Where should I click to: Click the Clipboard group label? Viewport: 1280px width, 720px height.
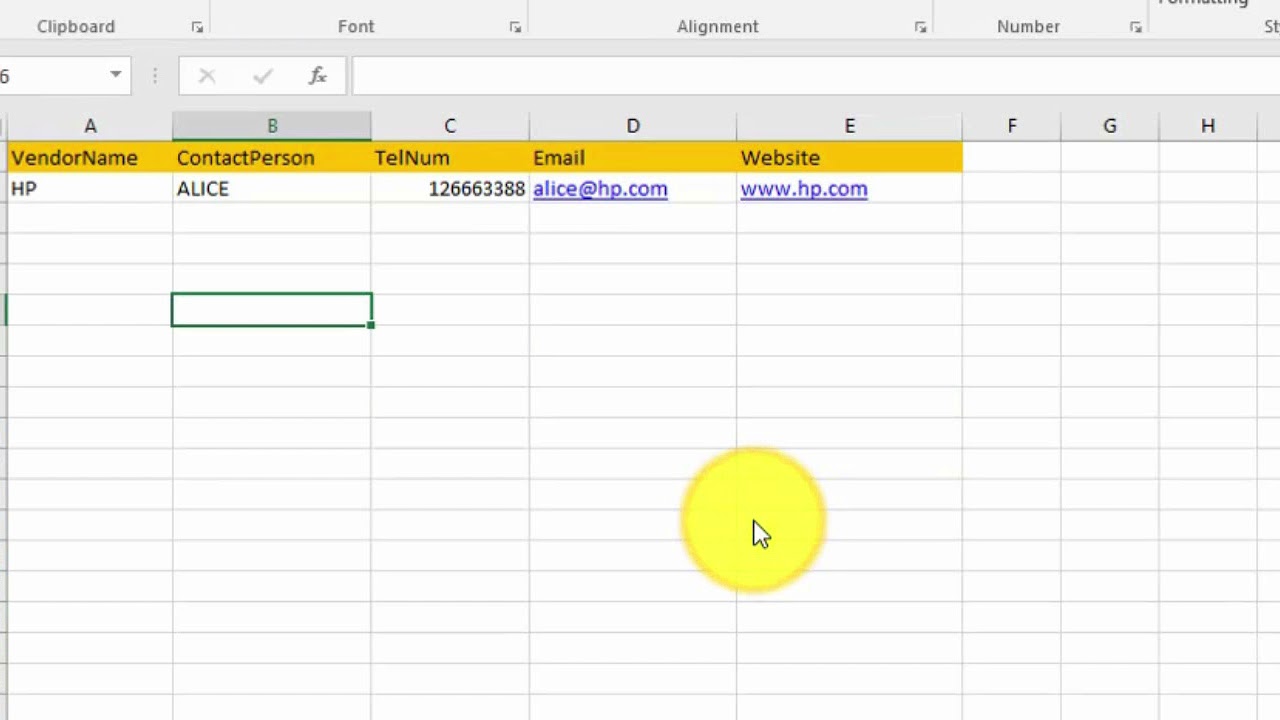pyautogui.click(x=76, y=27)
